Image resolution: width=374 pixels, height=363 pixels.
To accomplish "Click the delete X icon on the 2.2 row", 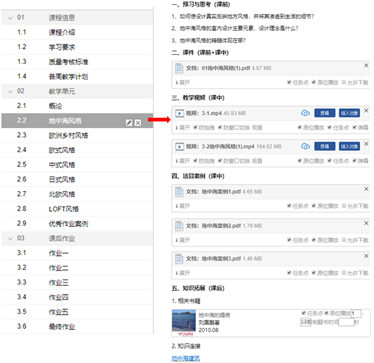I will tap(138, 123).
